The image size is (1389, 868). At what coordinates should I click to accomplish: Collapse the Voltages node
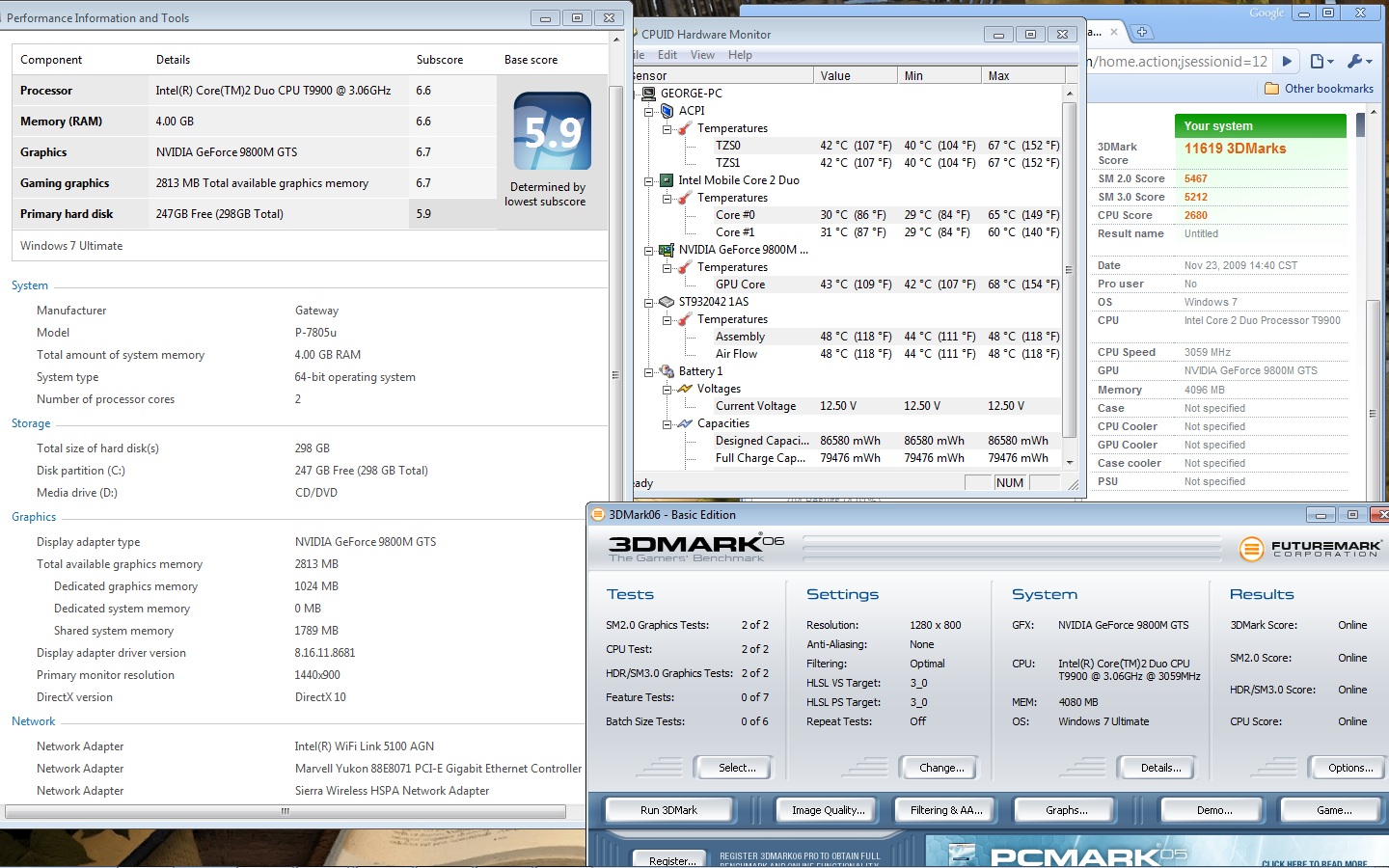667,389
